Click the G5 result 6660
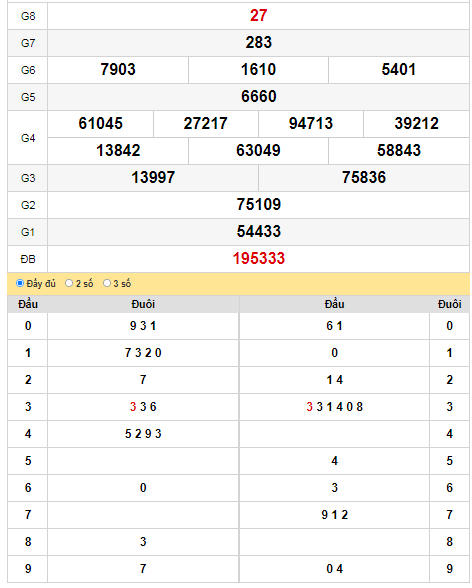Screen dimensions: 472x588 [x=259, y=96]
